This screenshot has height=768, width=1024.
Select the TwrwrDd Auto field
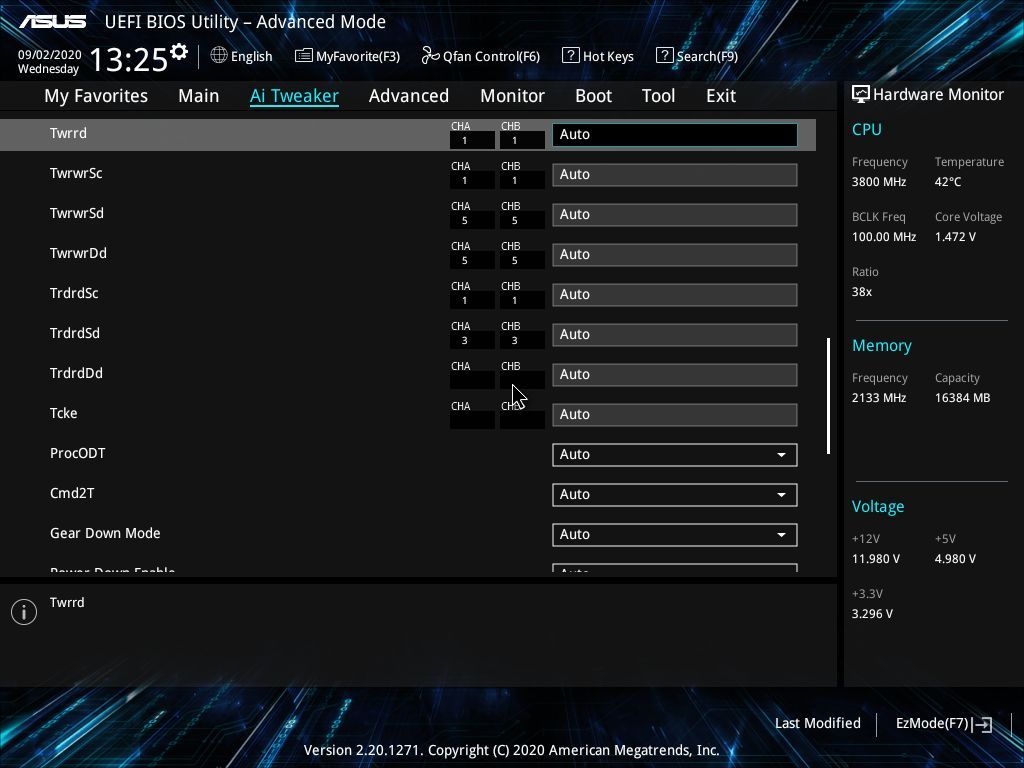[675, 255]
